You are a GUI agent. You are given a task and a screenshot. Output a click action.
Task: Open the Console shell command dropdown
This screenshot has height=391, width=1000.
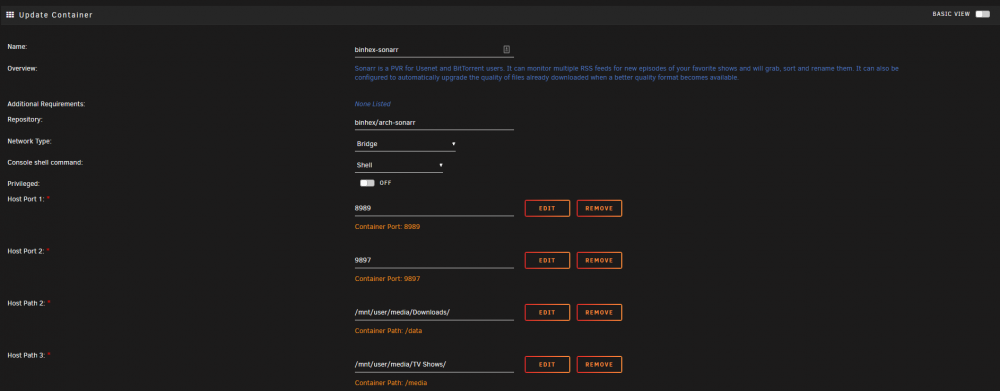[399, 165]
